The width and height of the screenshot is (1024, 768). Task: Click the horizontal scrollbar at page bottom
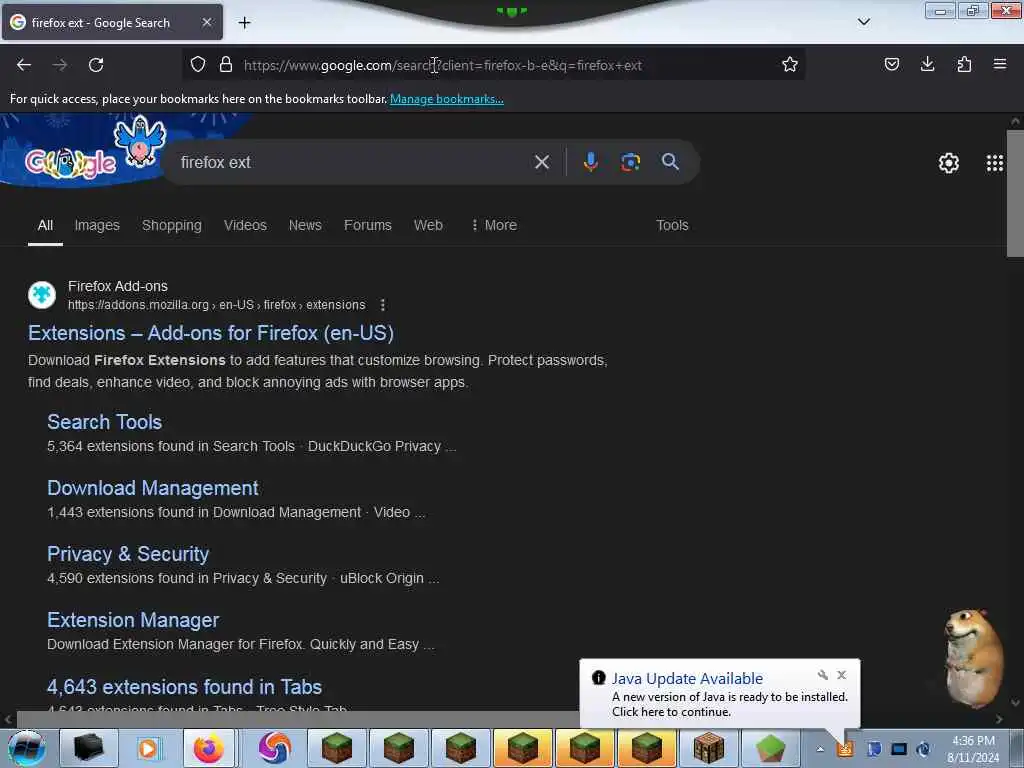pyautogui.click(x=298, y=719)
